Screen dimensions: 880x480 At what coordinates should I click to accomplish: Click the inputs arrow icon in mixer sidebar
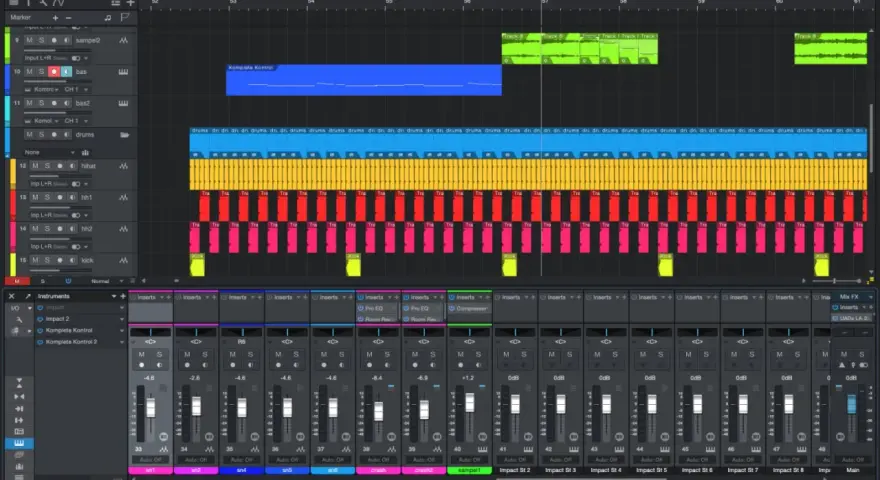19,409
